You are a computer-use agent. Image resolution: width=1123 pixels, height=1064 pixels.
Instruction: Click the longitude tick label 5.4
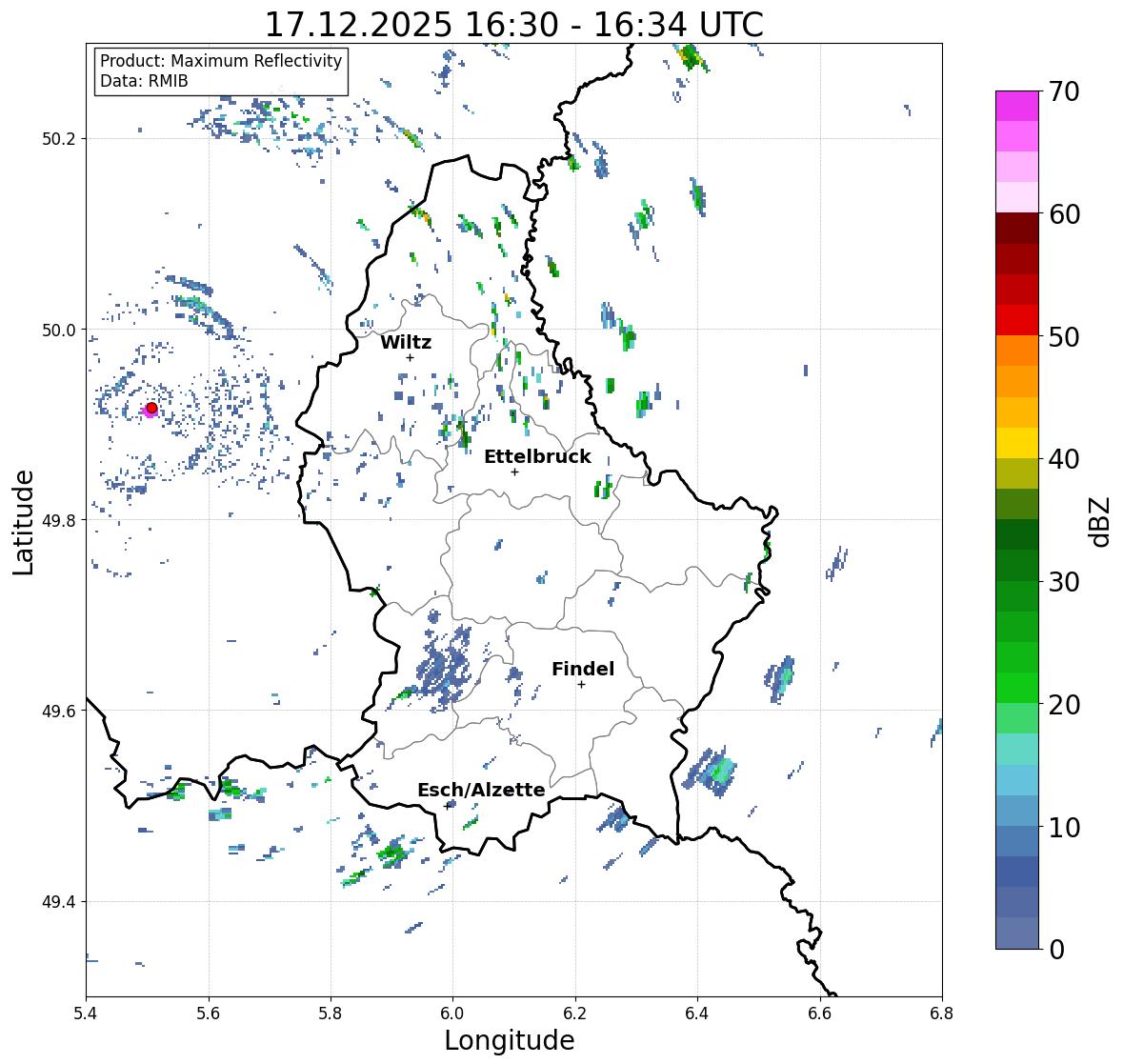point(86,1013)
